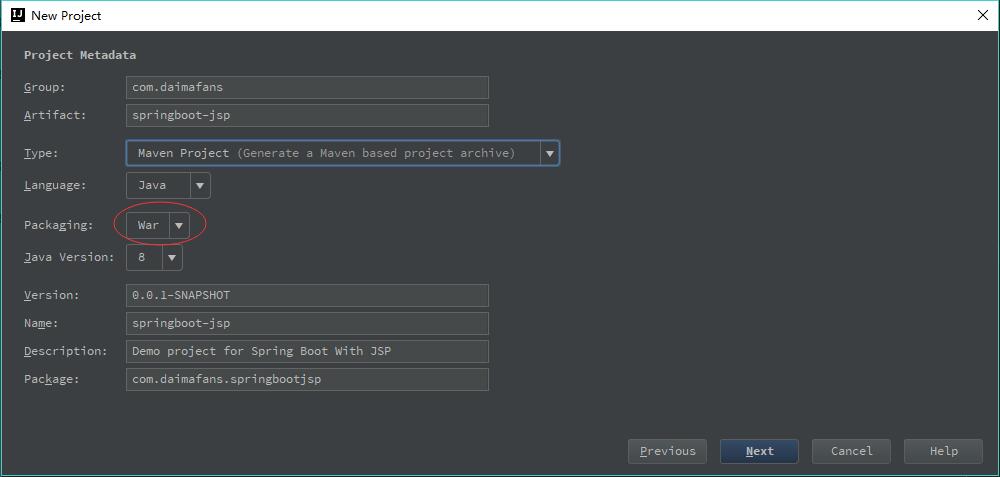The width and height of the screenshot is (1000, 477).
Task: Select the Maven Project type combo box
Action: coord(332,153)
